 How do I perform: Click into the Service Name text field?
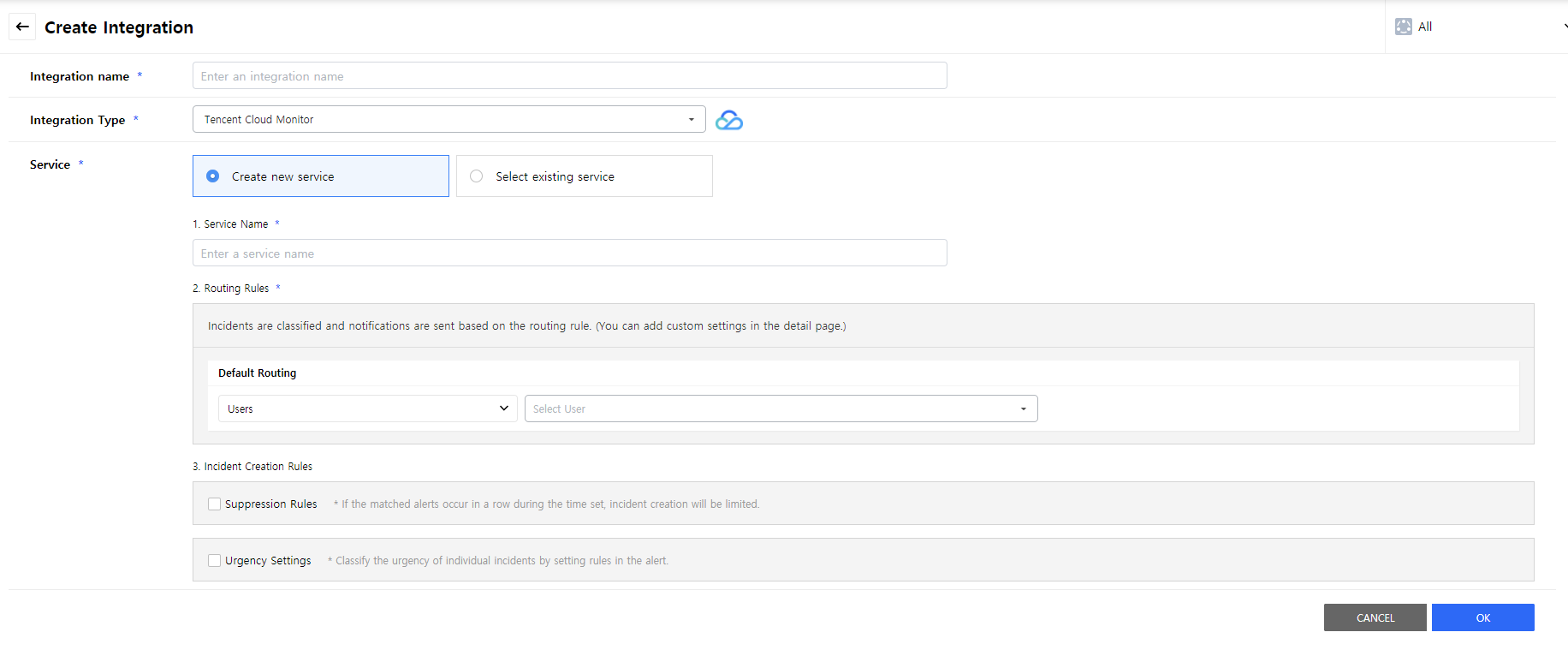[569, 253]
